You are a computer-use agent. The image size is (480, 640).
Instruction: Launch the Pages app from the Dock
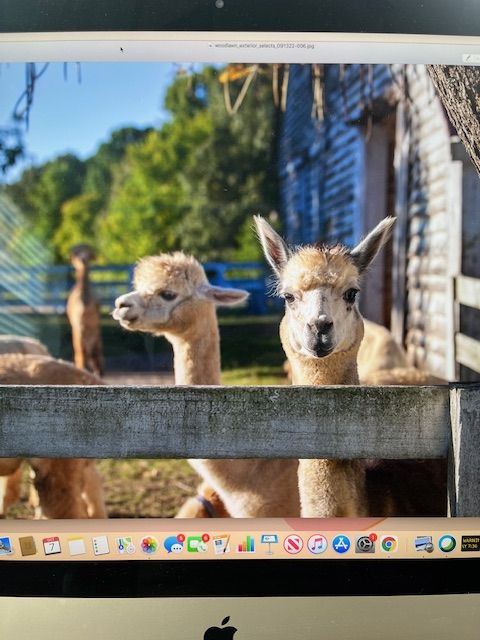(x=222, y=544)
